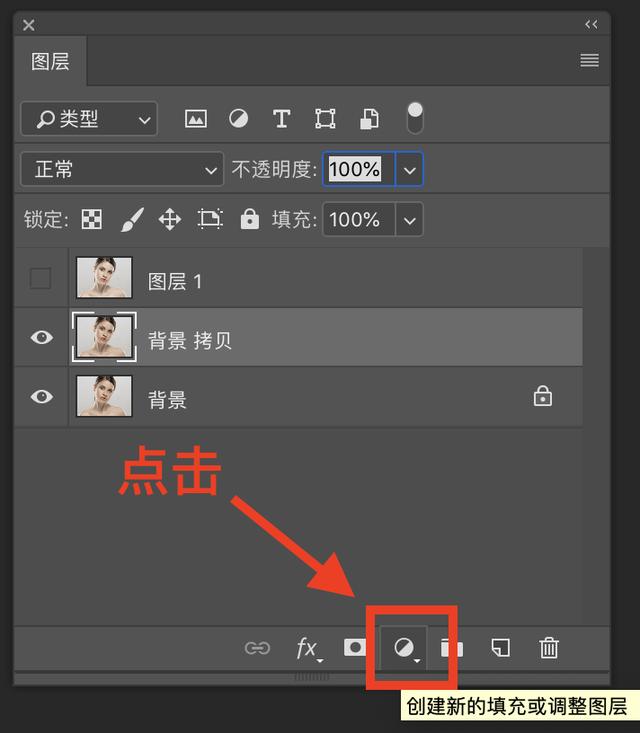
Task: Open the 类型 filter type dropdown
Action: [x=89, y=120]
